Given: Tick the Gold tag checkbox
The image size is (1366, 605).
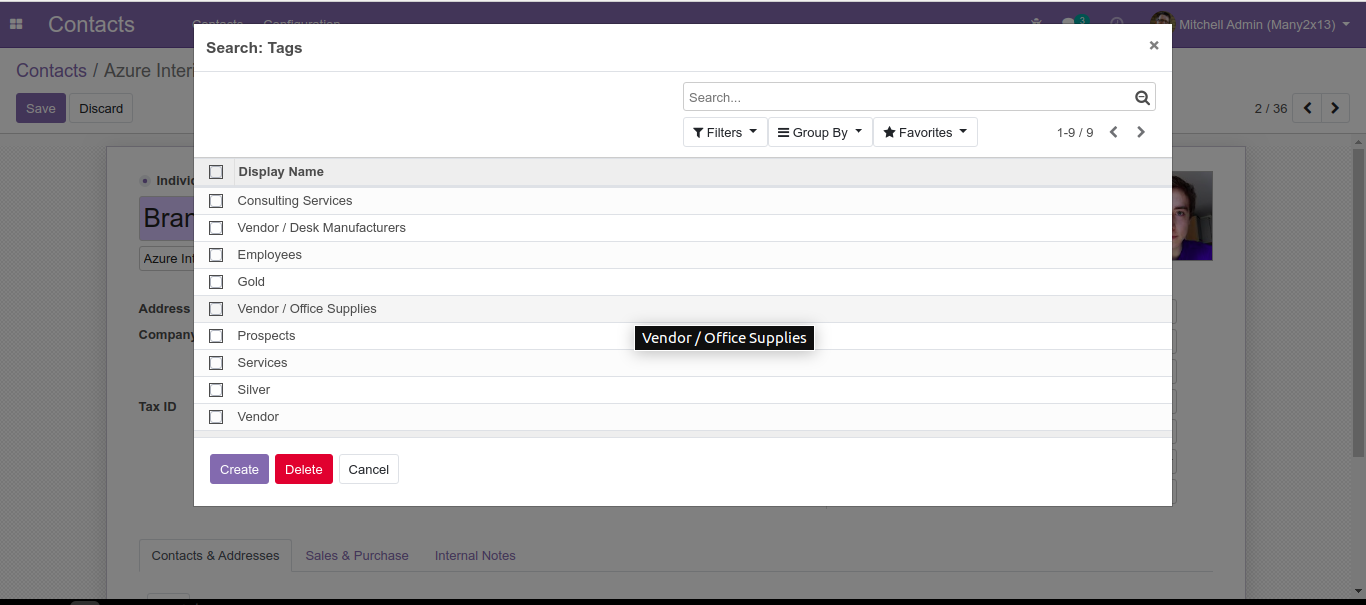Looking at the screenshot, I should (216, 282).
